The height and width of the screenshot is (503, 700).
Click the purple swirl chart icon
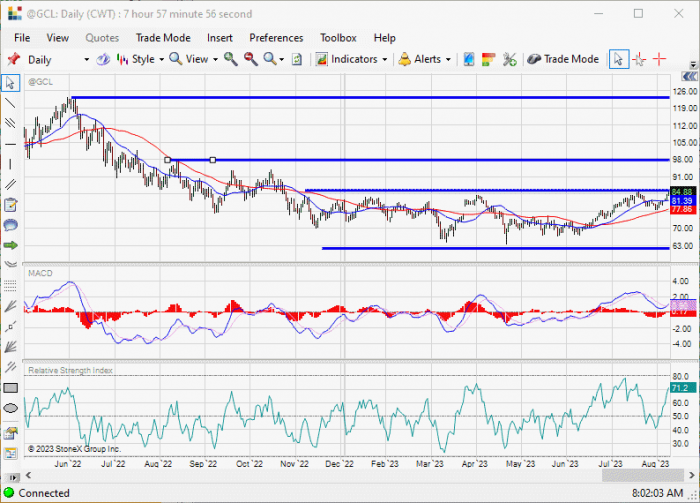tap(103, 59)
